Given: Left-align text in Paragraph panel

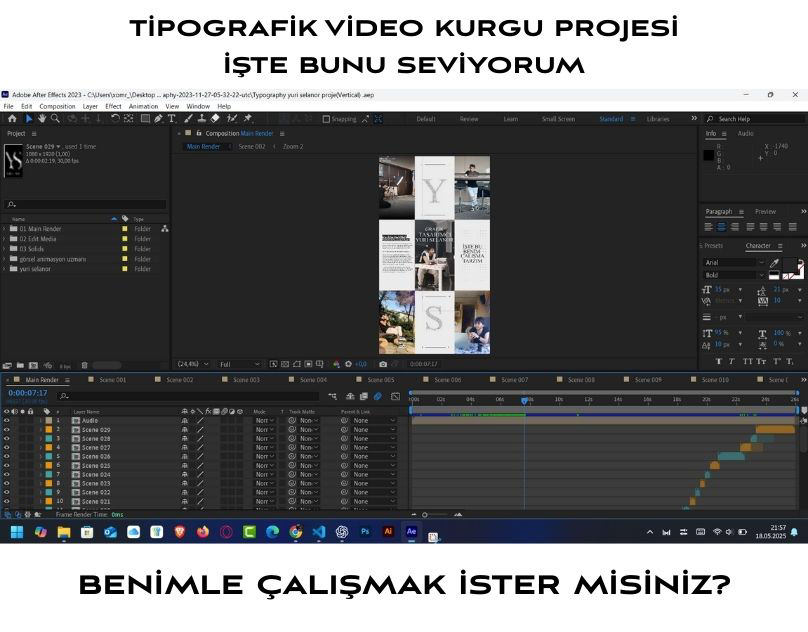Looking at the screenshot, I should (709, 227).
